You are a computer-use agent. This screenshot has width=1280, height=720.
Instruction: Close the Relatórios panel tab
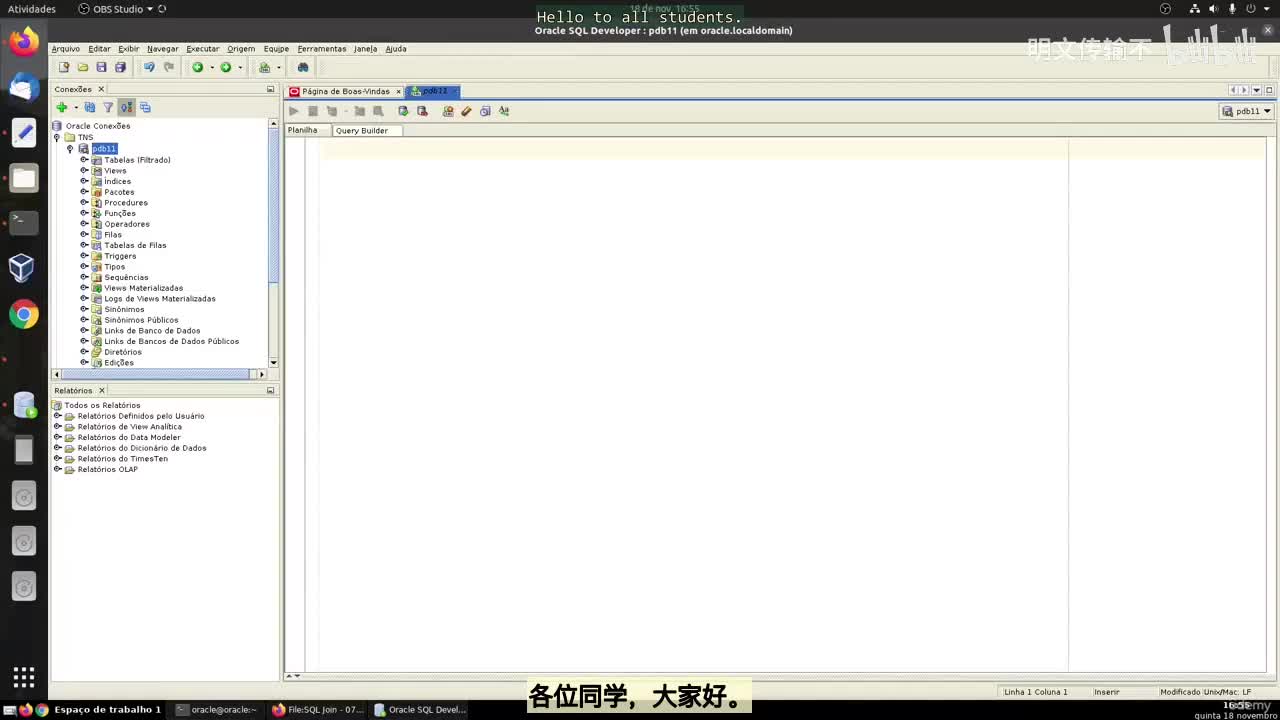click(101, 390)
